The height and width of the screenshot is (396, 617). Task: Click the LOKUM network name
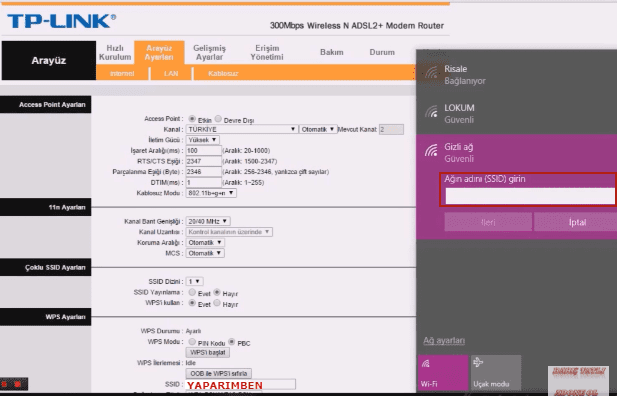[x=459, y=108]
